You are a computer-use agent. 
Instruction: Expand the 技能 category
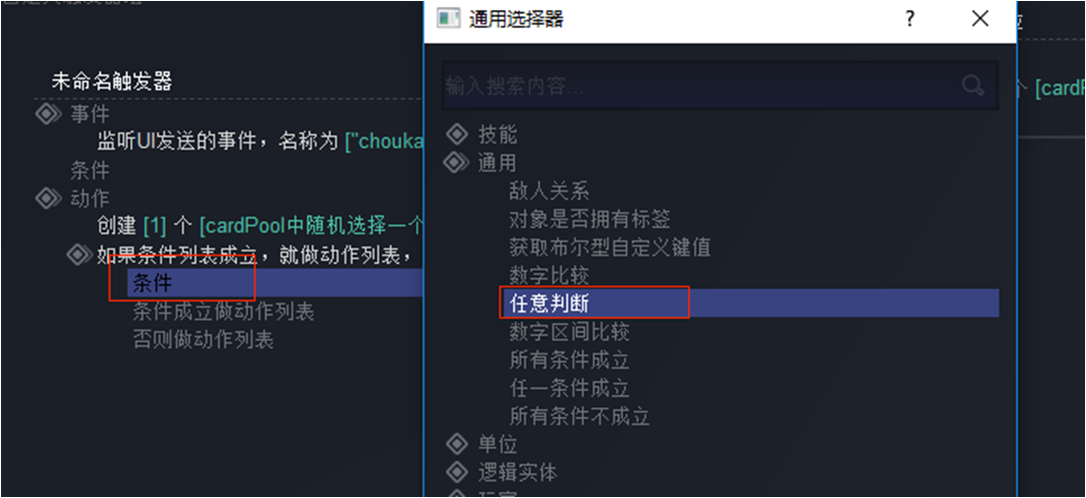pyautogui.click(x=456, y=134)
